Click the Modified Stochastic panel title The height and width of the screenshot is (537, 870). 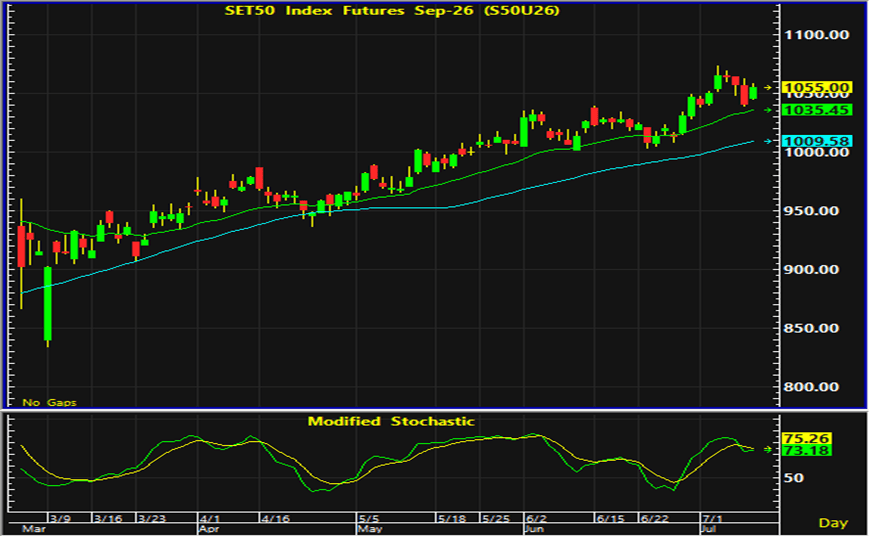391,421
